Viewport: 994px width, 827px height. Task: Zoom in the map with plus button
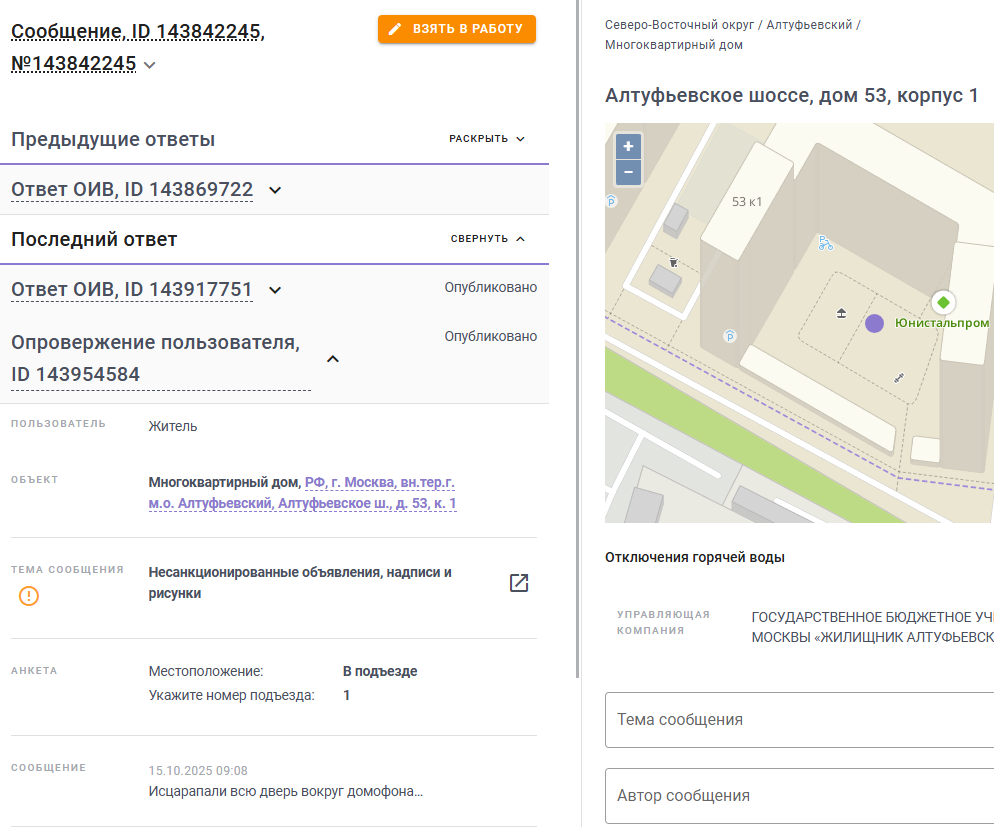628,146
